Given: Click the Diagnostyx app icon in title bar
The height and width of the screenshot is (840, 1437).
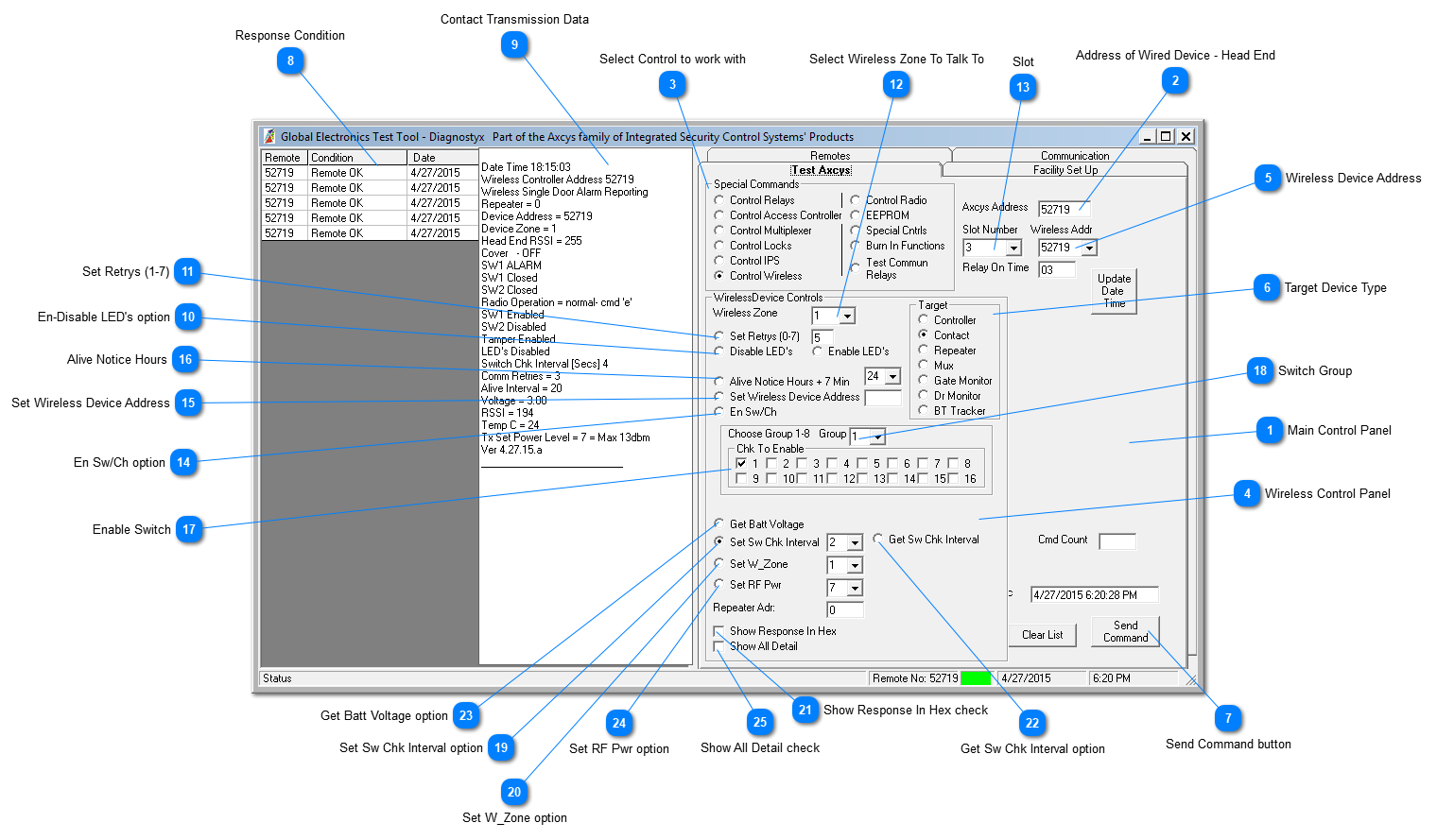Looking at the screenshot, I should pyautogui.click(x=269, y=136).
